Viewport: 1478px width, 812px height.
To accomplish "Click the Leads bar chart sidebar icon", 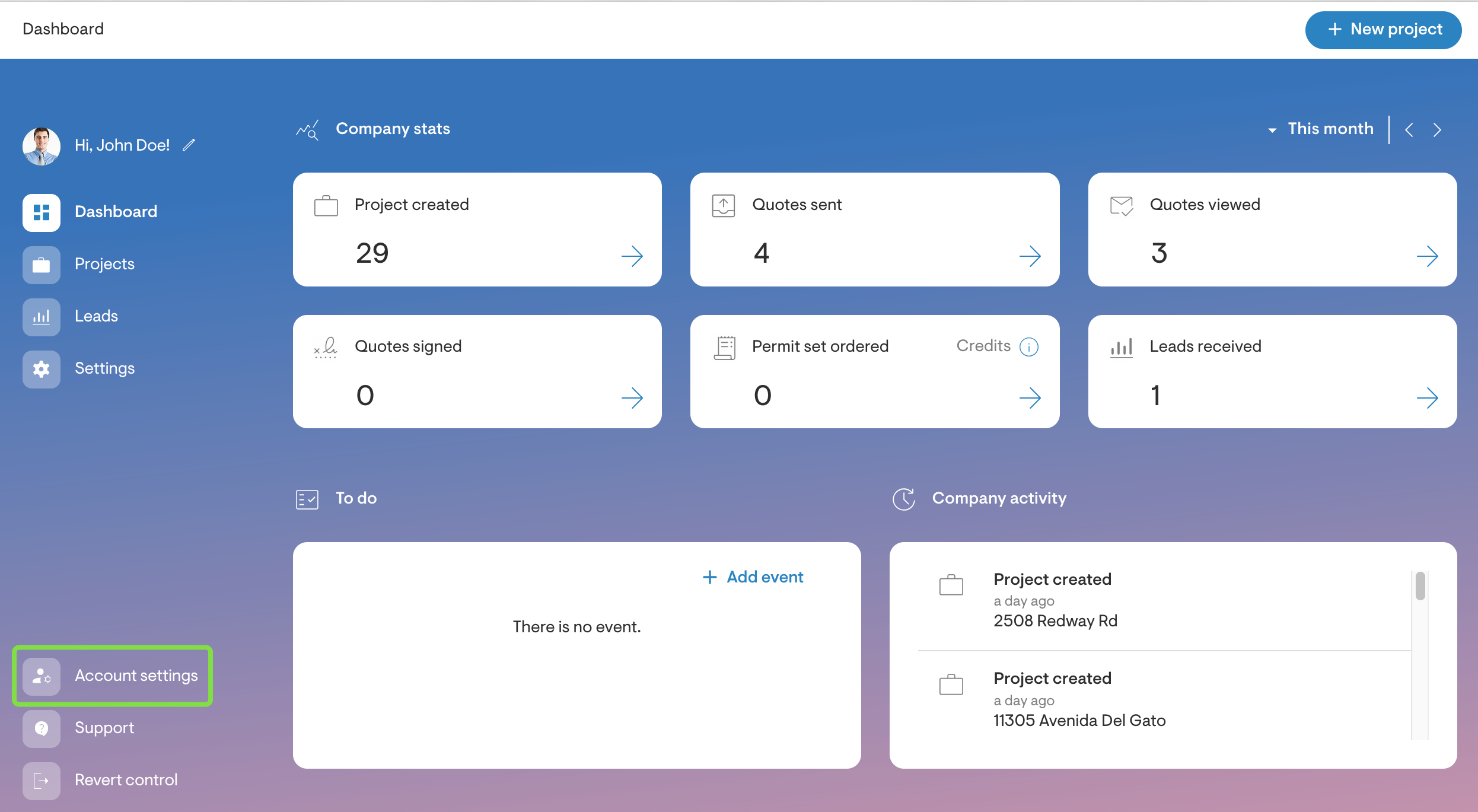I will pyautogui.click(x=41, y=316).
